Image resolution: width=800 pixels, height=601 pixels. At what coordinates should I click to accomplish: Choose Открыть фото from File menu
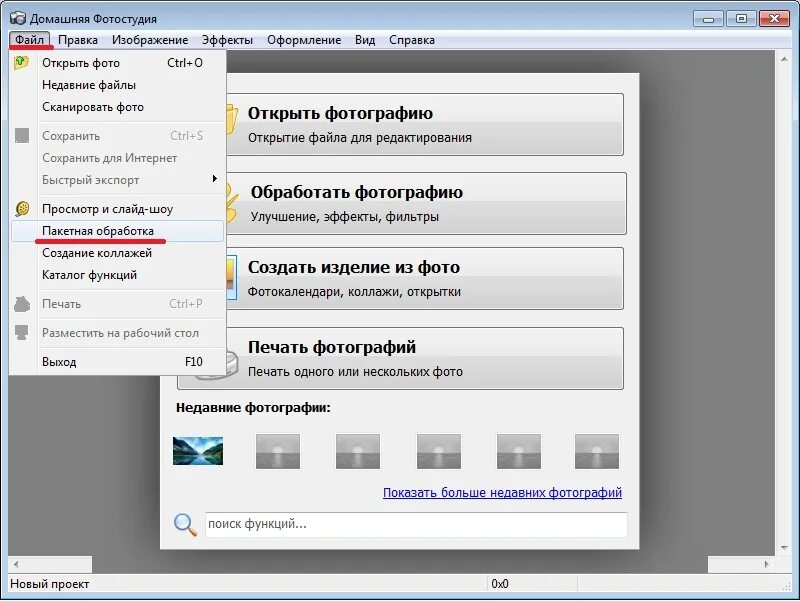click(117, 63)
